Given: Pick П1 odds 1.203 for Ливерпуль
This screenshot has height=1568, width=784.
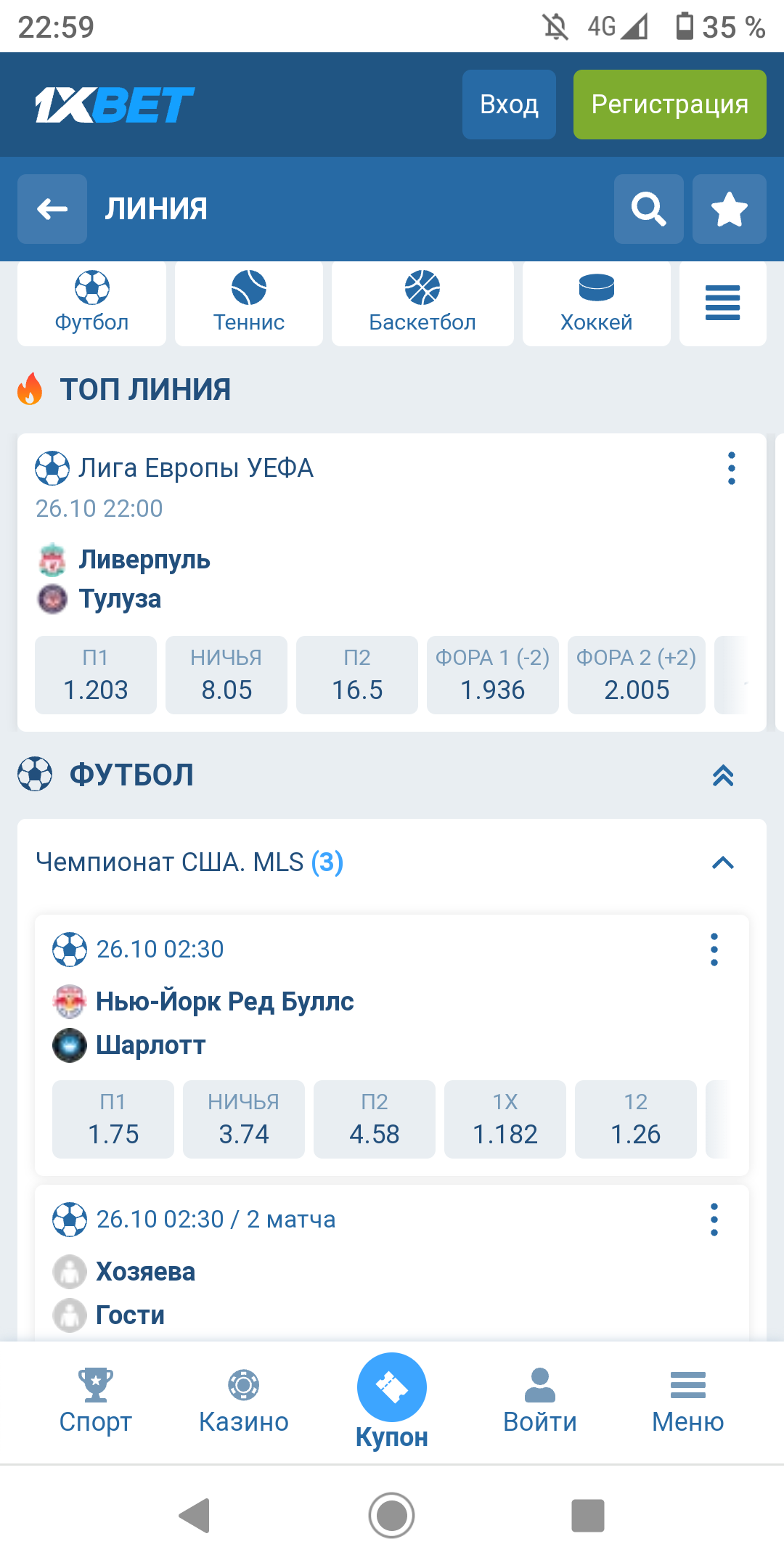Looking at the screenshot, I should [96, 675].
